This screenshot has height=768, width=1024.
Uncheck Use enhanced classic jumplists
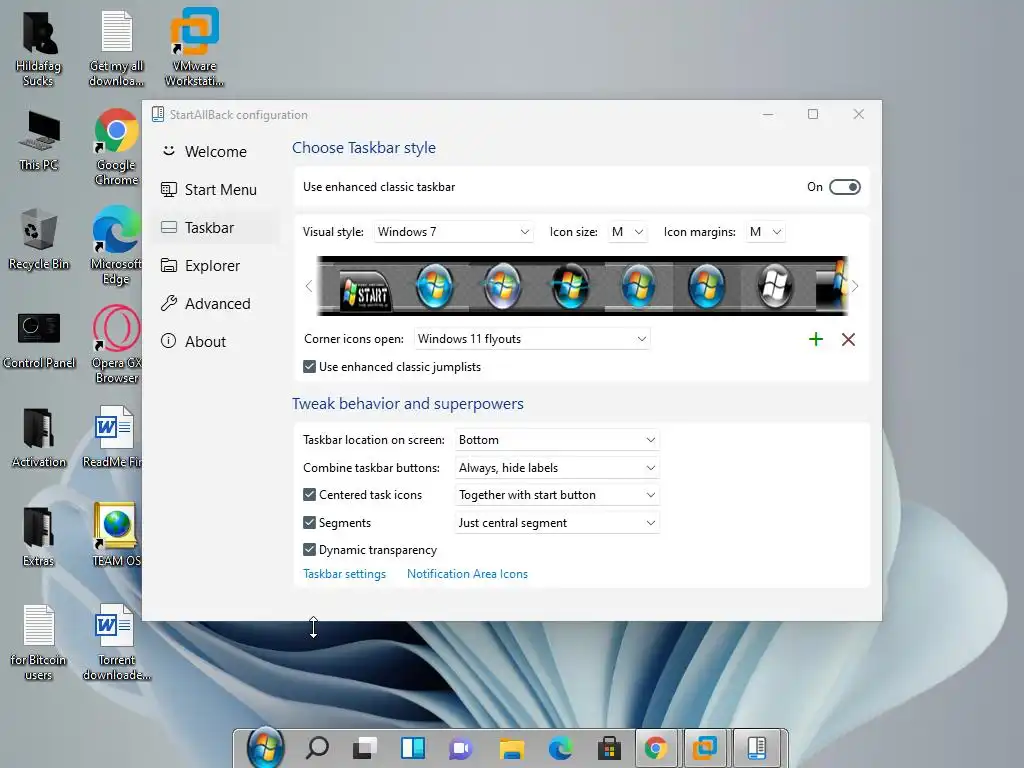point(310,367)
